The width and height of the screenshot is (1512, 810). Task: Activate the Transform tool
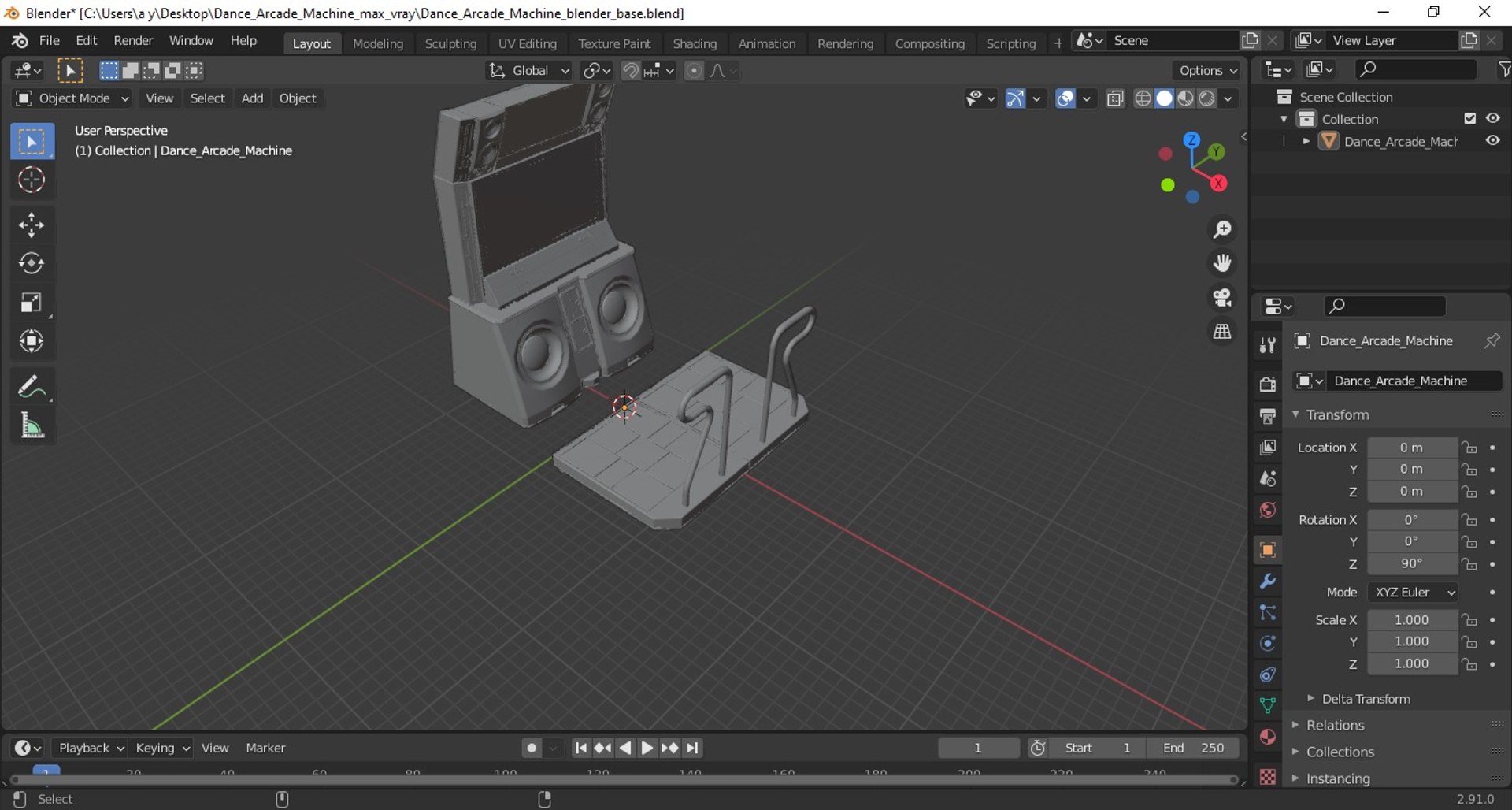[x=31, y=341]
